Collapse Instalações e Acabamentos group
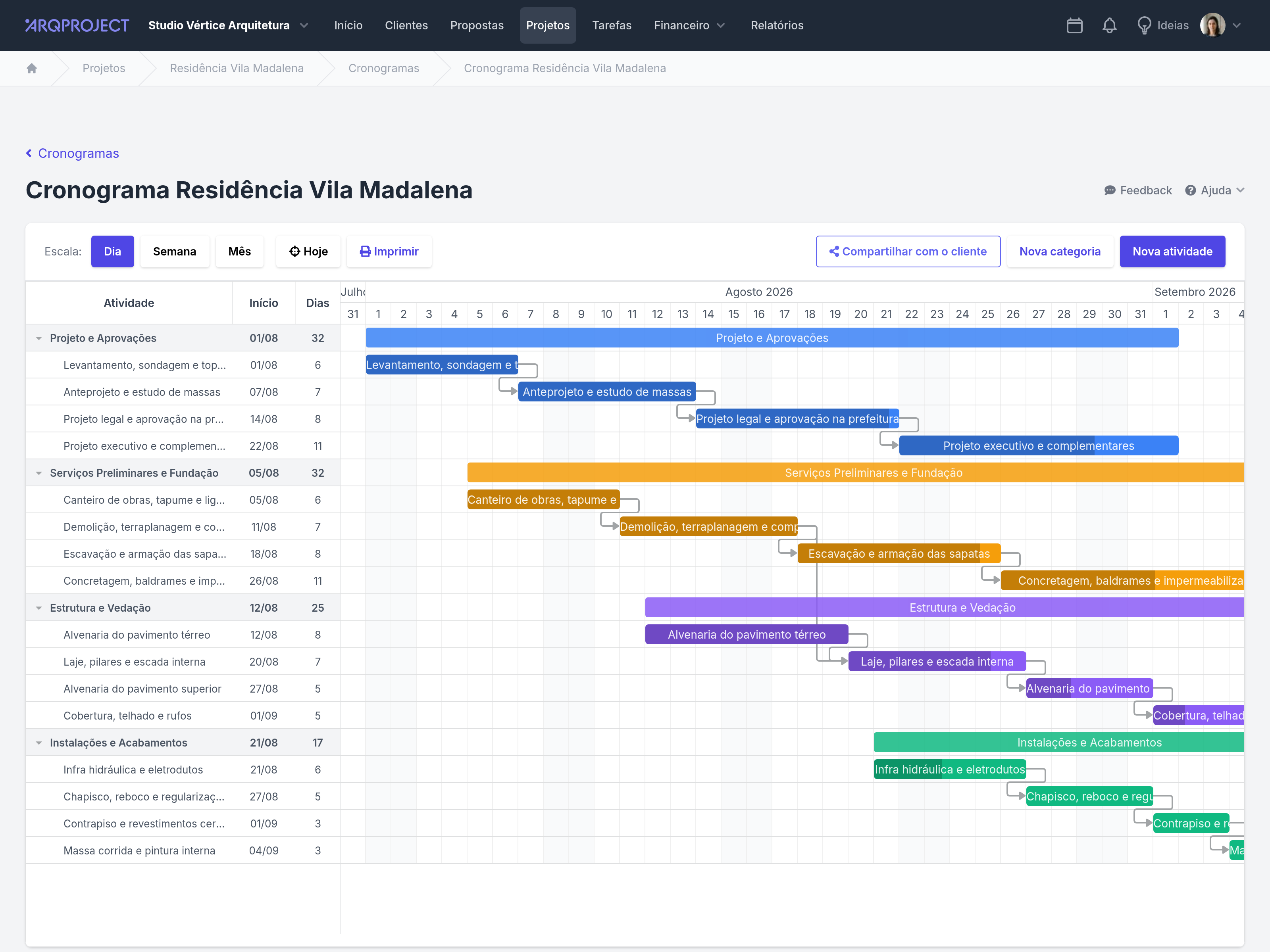 (39, 743)
